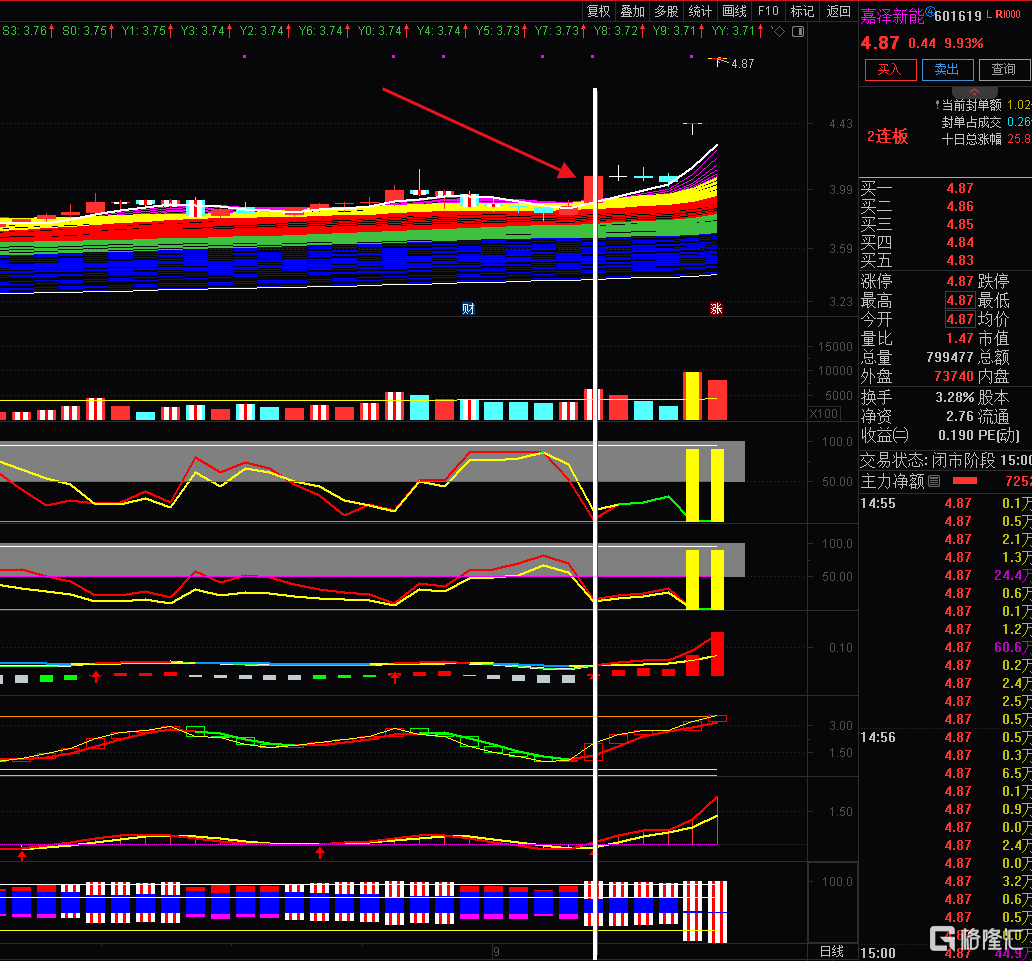Click the 外盘 value 73740

click(x=954, y=377)
